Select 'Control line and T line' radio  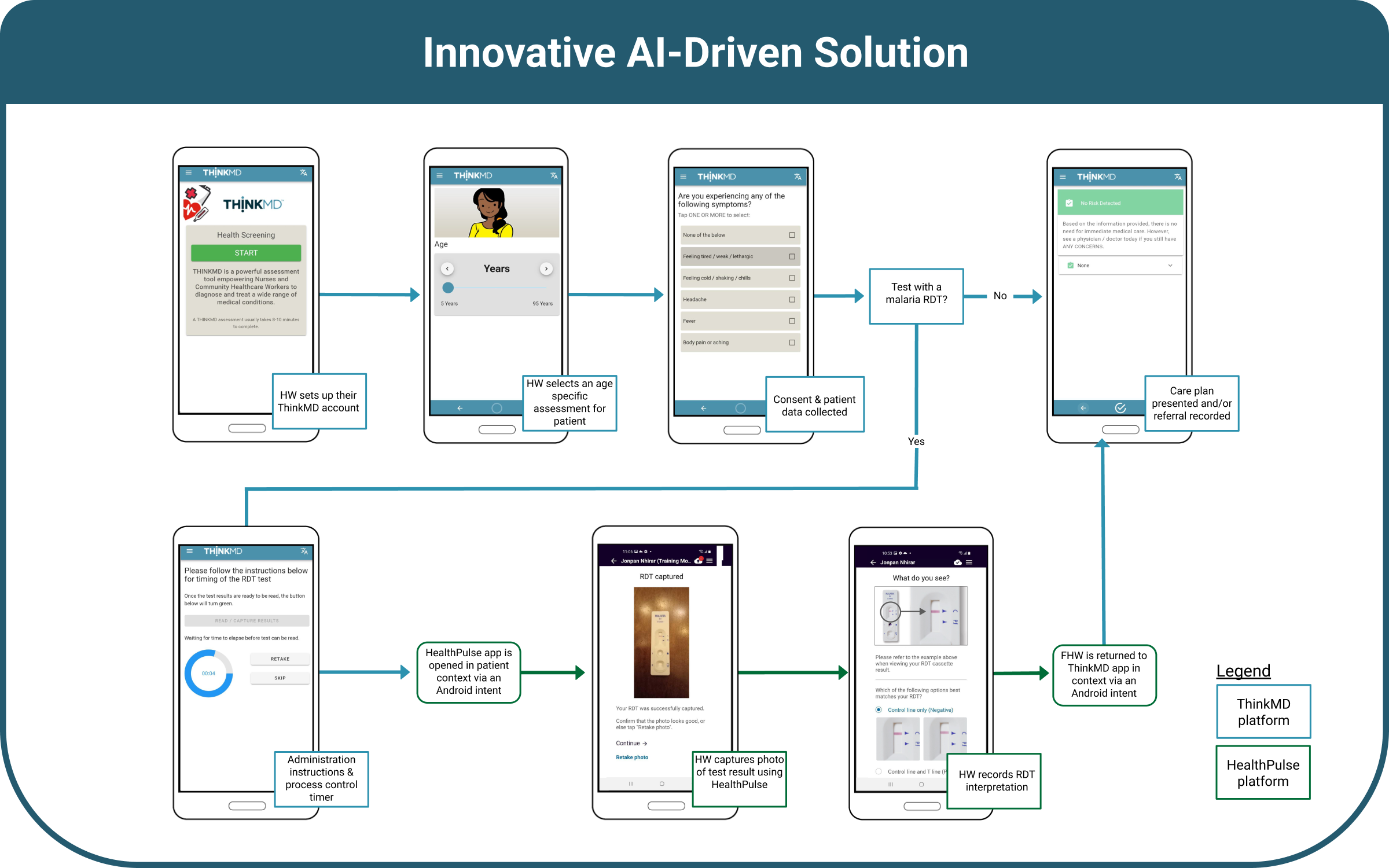point(879,771)
